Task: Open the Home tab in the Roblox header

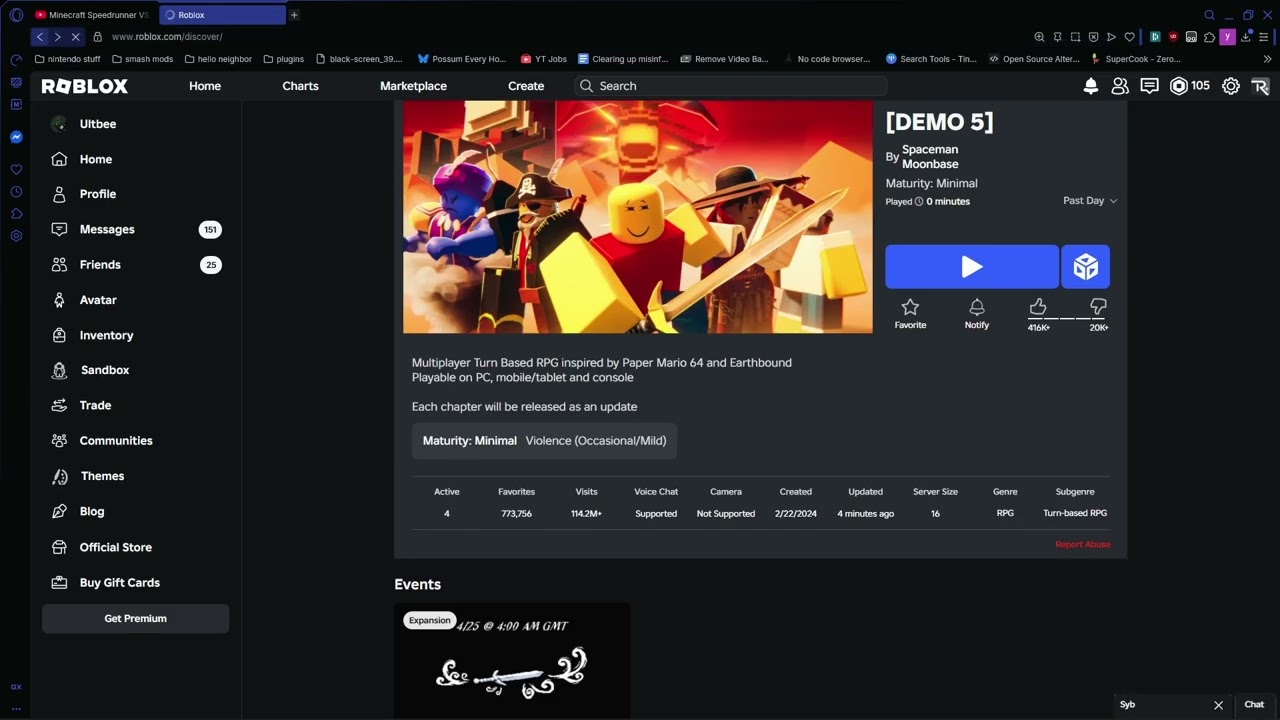Action: [x=205, y=86]
